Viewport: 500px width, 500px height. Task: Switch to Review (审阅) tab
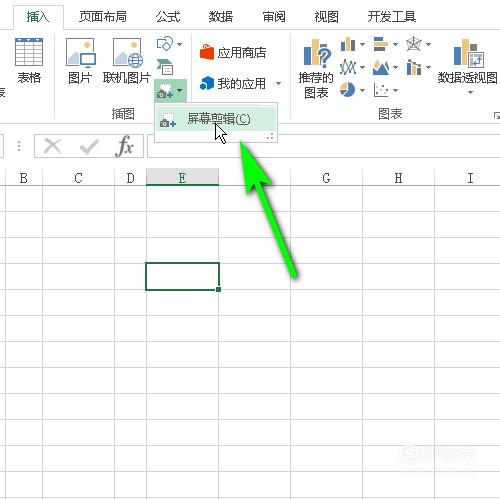point(274,16)
